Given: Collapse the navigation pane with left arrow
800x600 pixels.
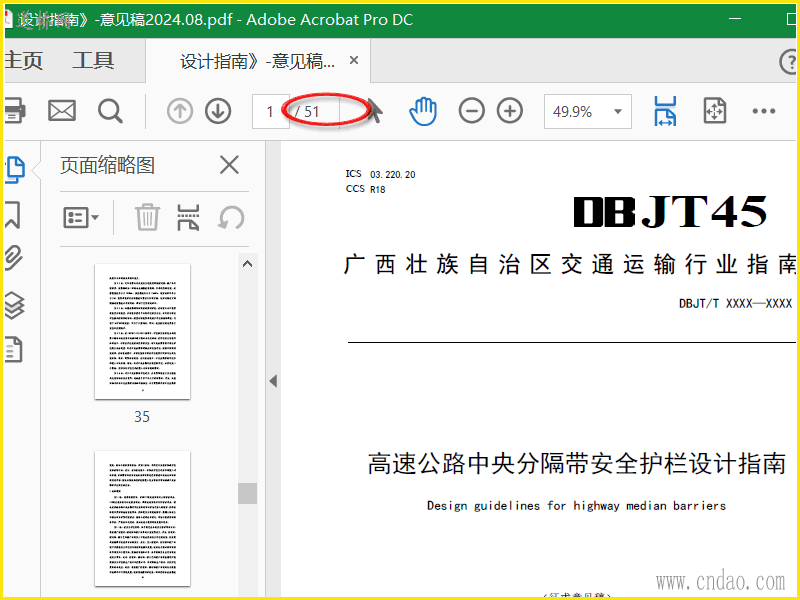Looking at the screenshot, I should coord(273,381).
